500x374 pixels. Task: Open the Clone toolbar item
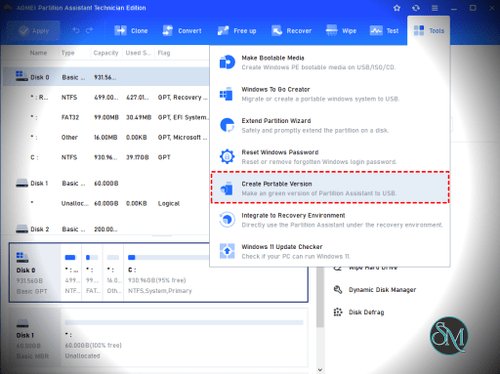click(131, 31)
